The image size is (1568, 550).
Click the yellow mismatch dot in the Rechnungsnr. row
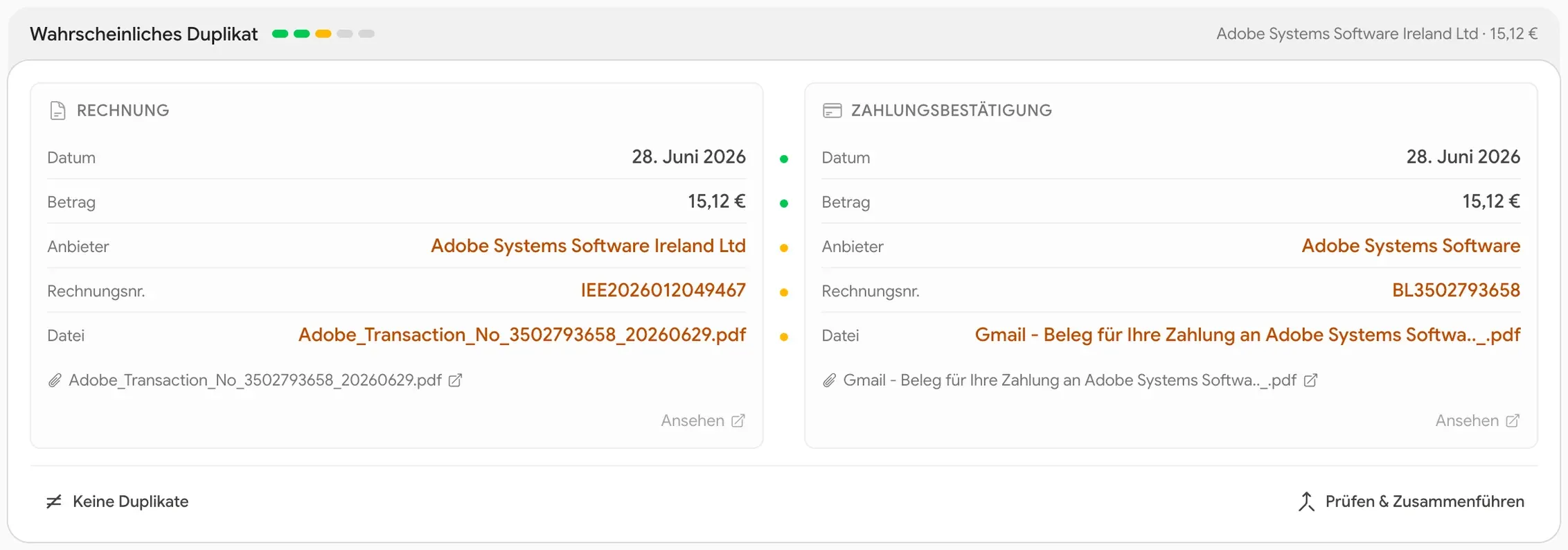coord(784,292)
